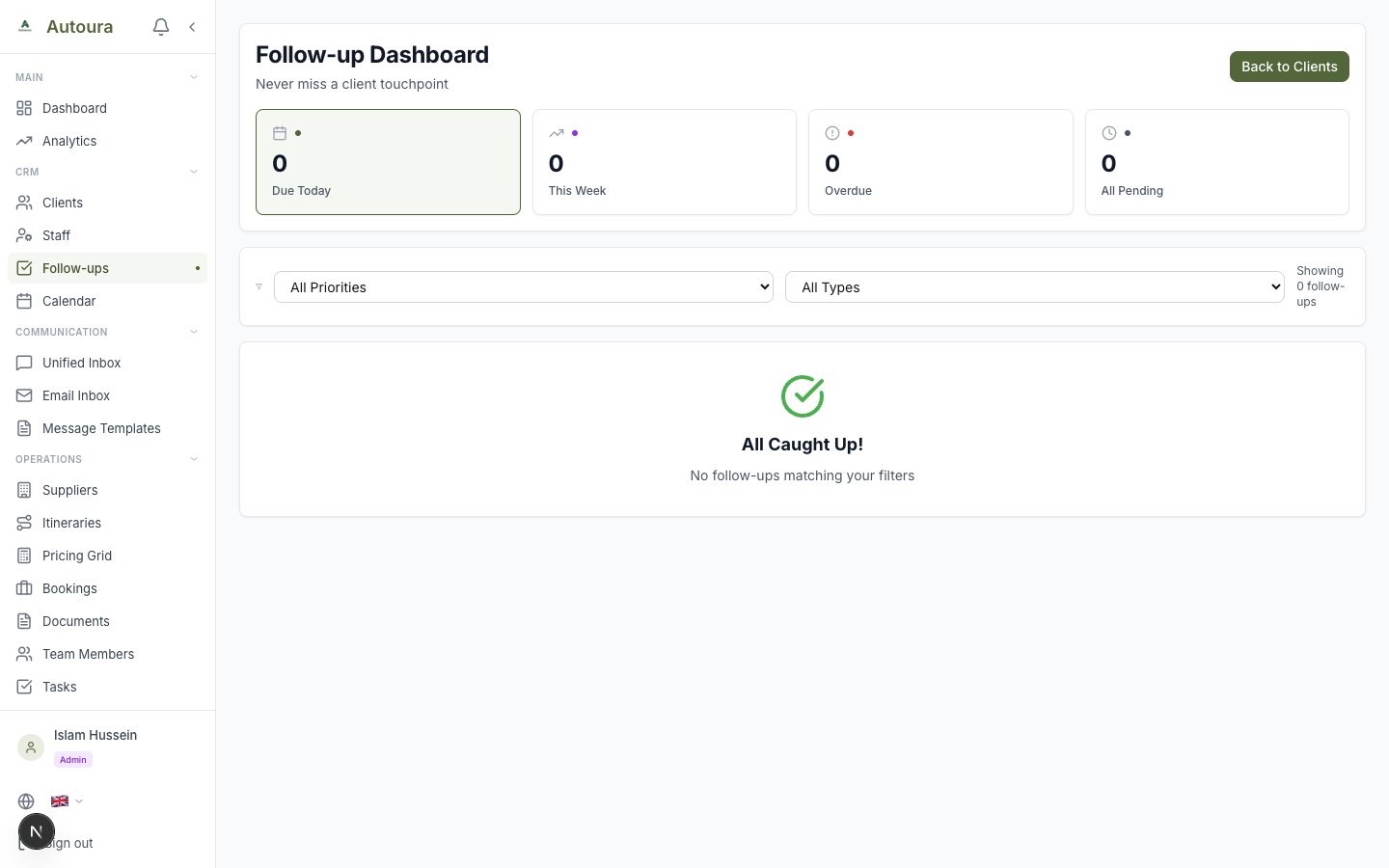This screenshot has height=868, width=1389.
Task: Click the Clients people icon
Action: point(24,203)
